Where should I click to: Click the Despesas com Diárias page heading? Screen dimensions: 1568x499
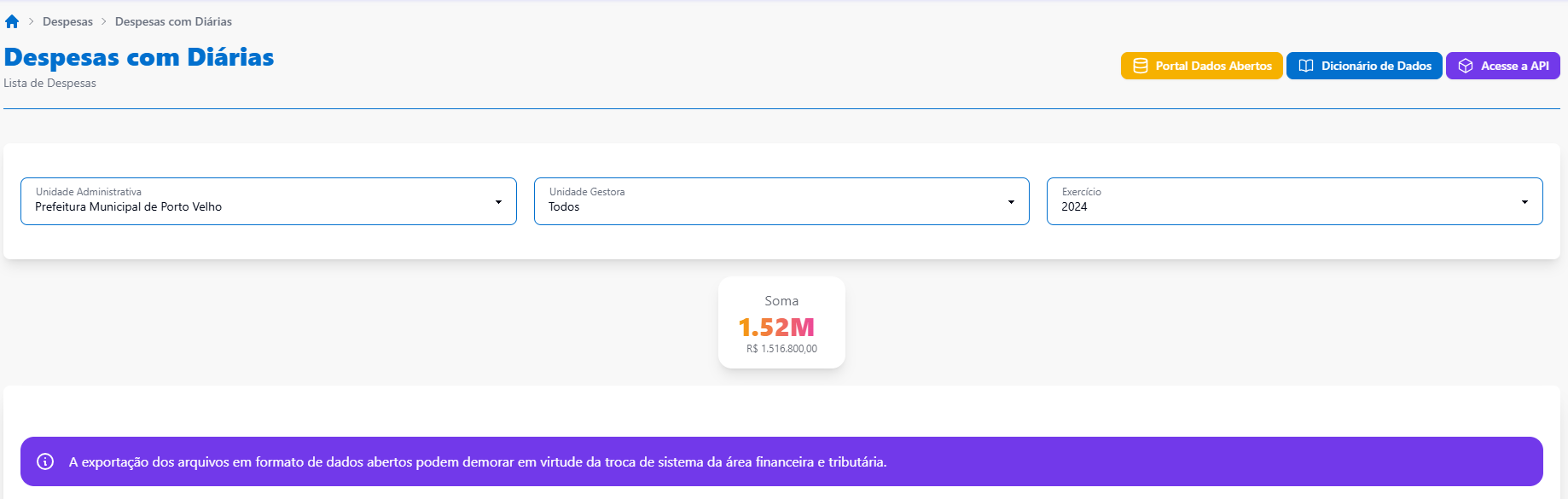[x=139, y=57]
